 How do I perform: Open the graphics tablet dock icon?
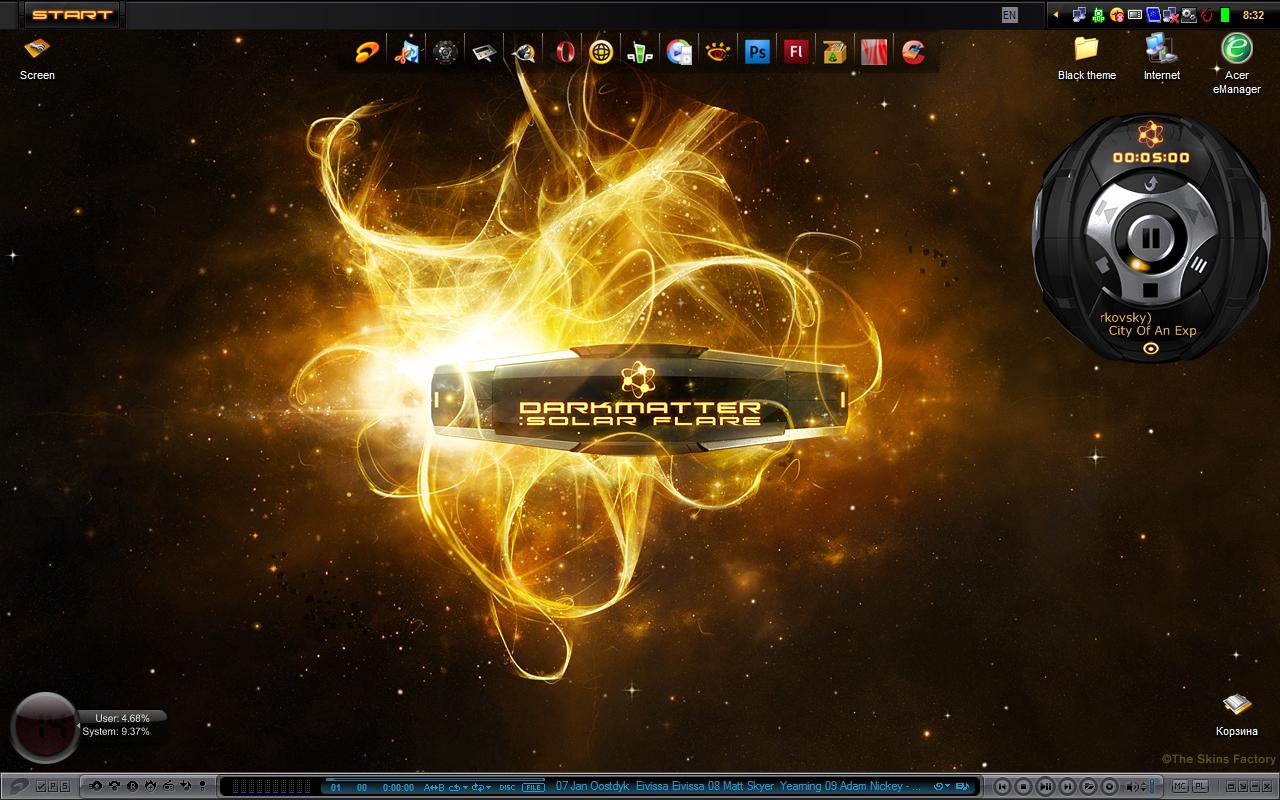(485, 51)
